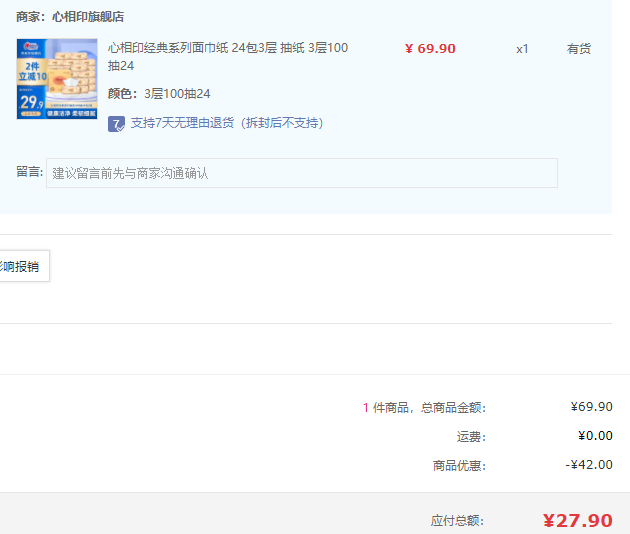Select the color option text 3层100抽24
The image size is (630, 534).
(177, 94)
